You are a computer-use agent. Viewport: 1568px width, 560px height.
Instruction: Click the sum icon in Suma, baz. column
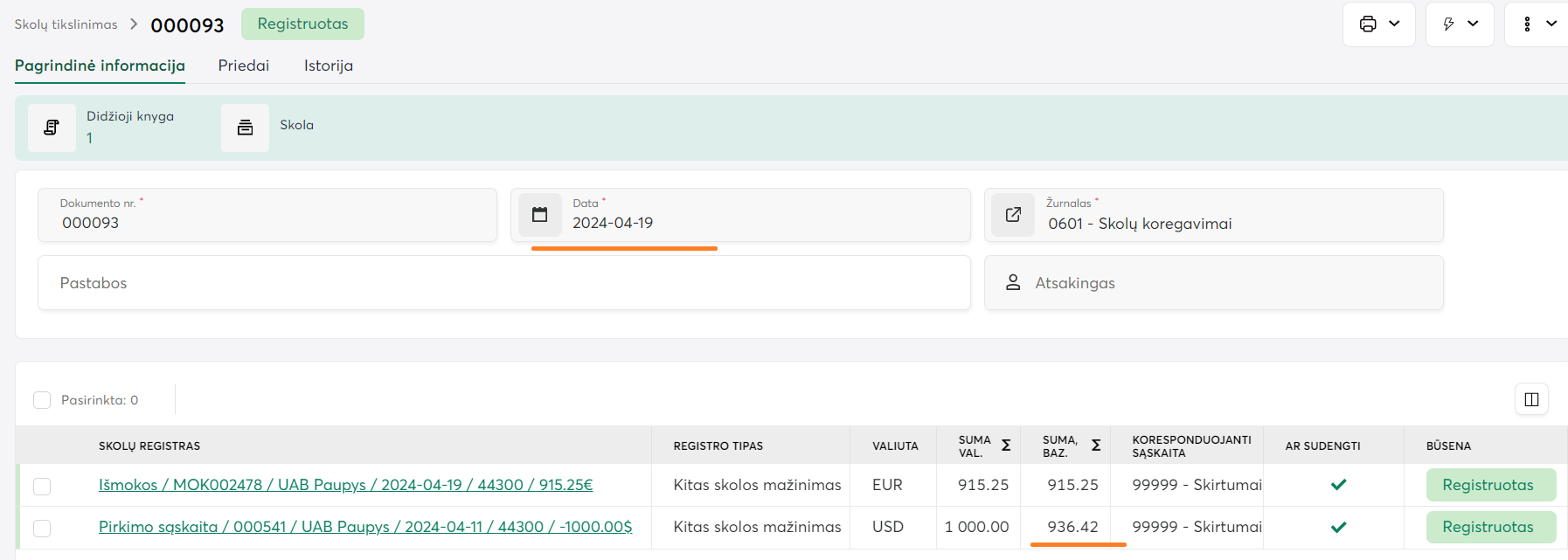point(1096,446)
